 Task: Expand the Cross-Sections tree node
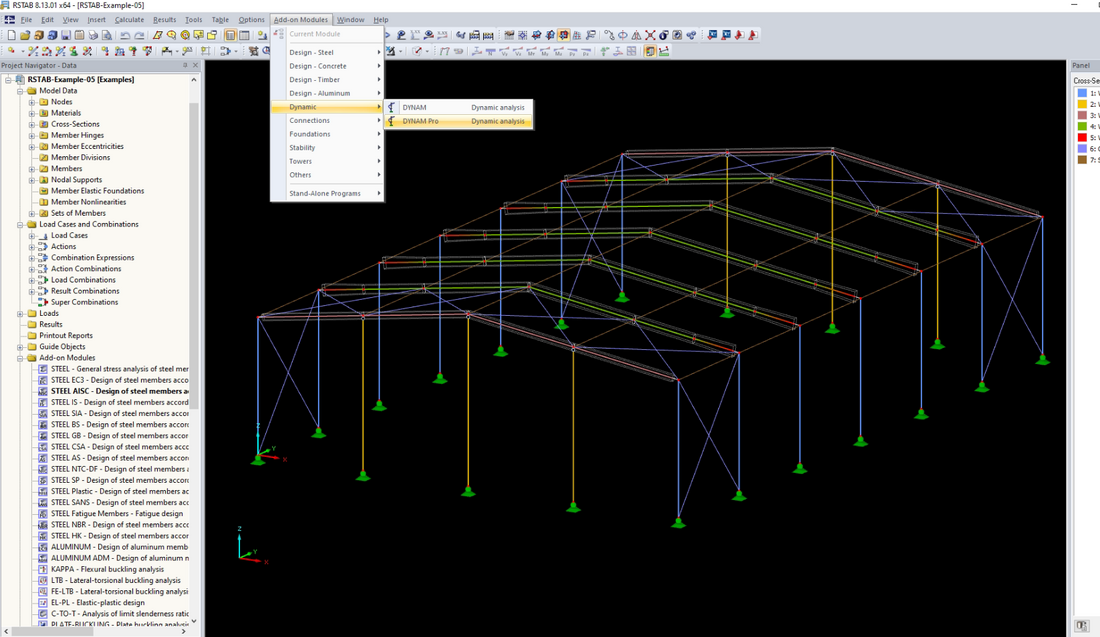point(32,124)
